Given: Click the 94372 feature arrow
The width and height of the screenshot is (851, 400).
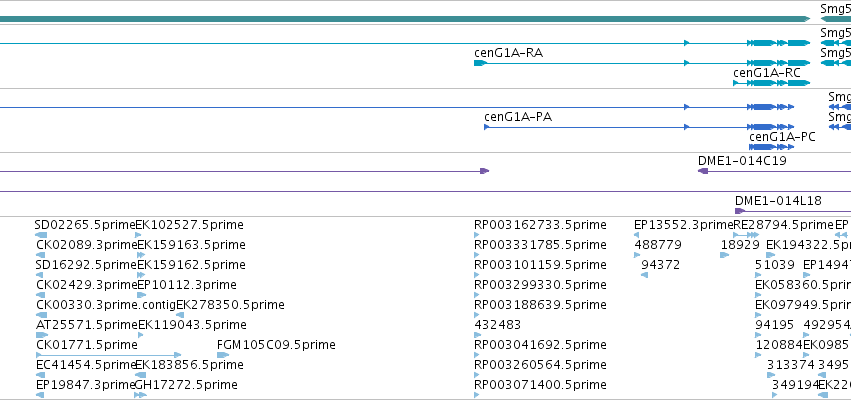Looking at the screenshot, I should point(644,275).
